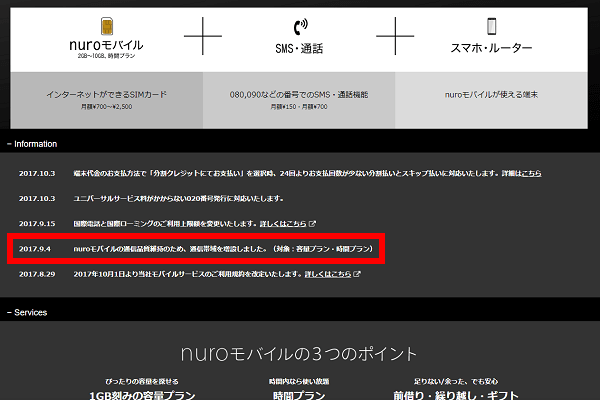Open こちら link in first 2017.10.3 notice

(x=531, y=173)
